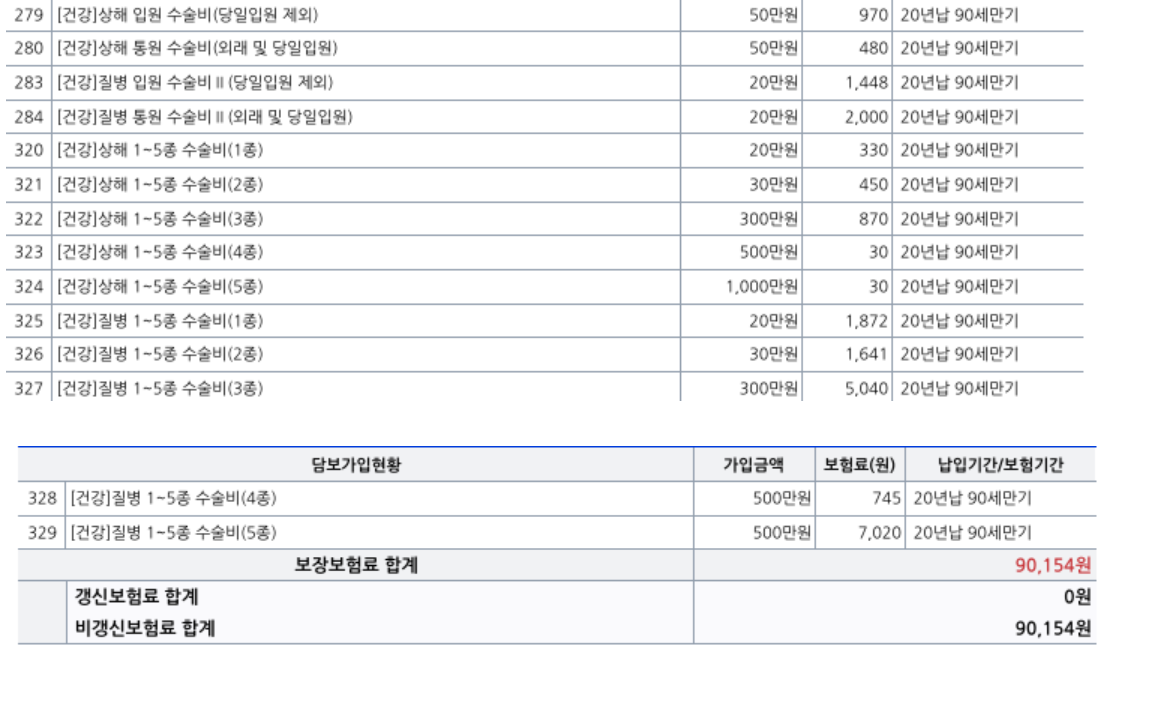The width and height of the screenshot is (1162, 709).
Task: Click the premium value 450
Action: [873, 184]
